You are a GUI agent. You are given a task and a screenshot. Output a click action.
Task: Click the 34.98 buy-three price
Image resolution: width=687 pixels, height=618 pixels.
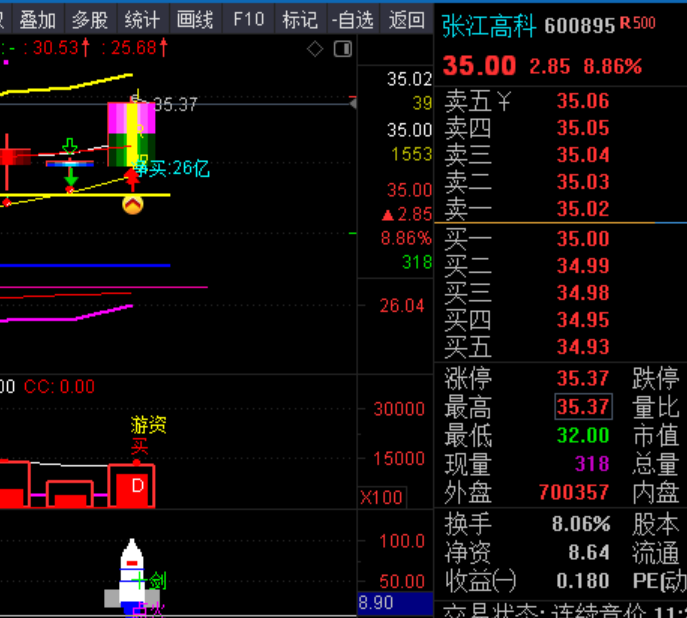point(583,293)
